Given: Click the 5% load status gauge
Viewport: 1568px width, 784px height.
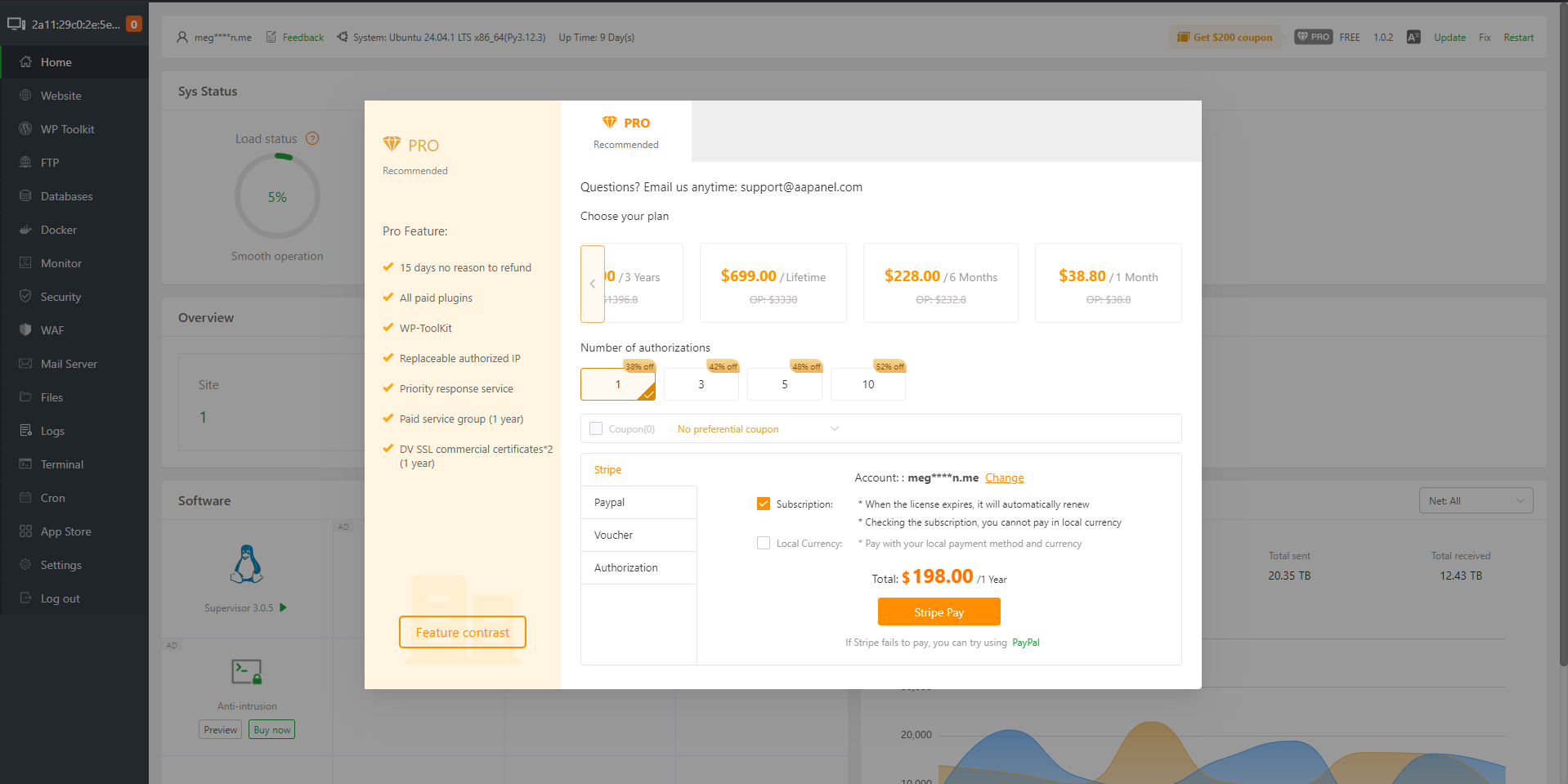Looking at the screenshot, I should (x=277, y=197).
